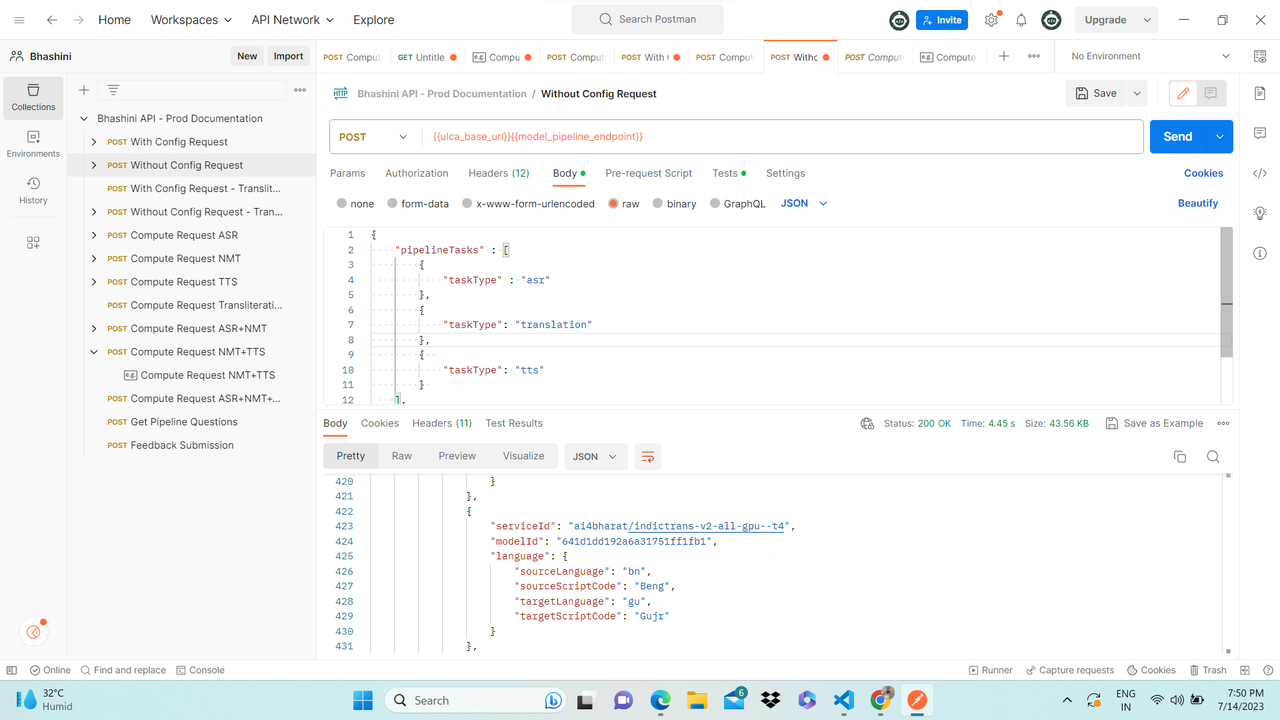Copy the response body
This screenshot has width=1280, height=720.
pyautogui.click(x=1180, y=457)
